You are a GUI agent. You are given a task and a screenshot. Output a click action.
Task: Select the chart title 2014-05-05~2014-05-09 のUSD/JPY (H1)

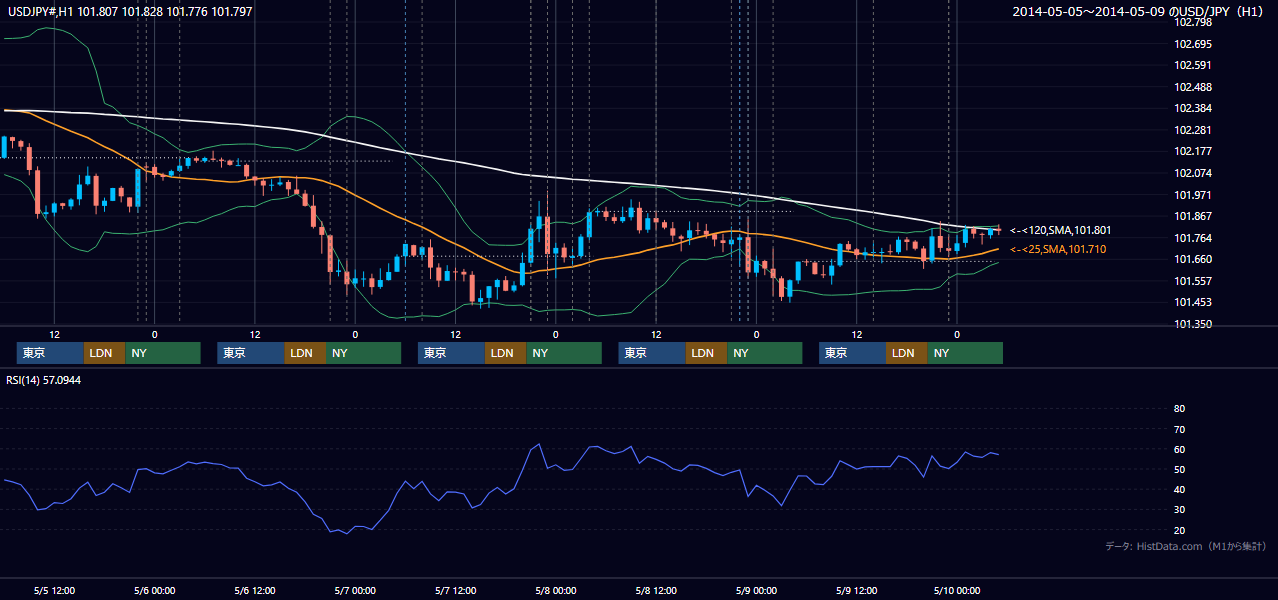[x=1139, y=11]
